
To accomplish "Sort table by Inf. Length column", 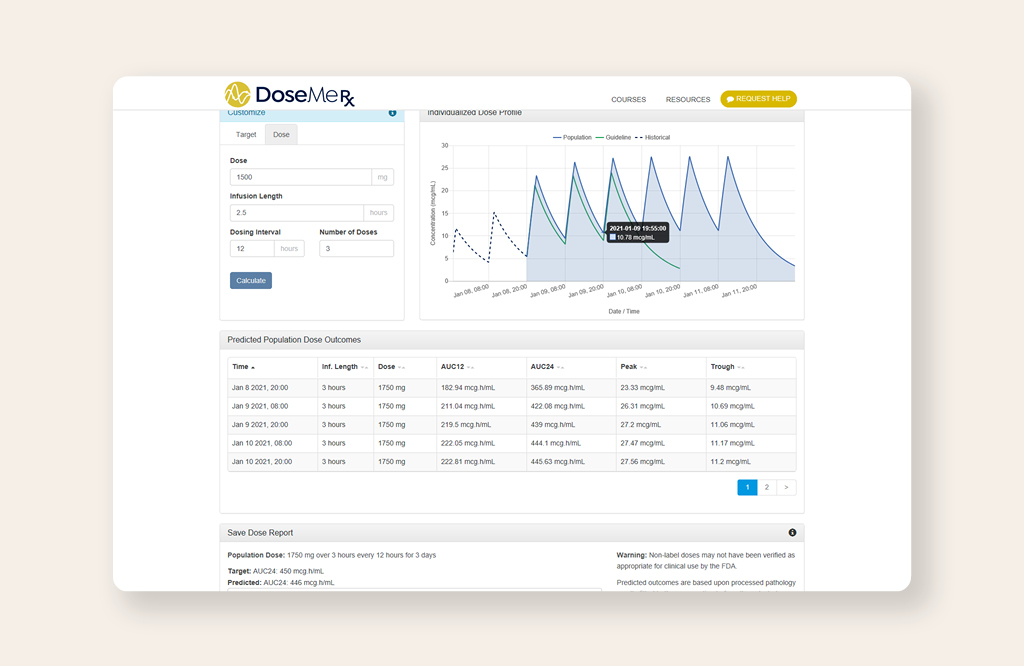I will 345,367.
